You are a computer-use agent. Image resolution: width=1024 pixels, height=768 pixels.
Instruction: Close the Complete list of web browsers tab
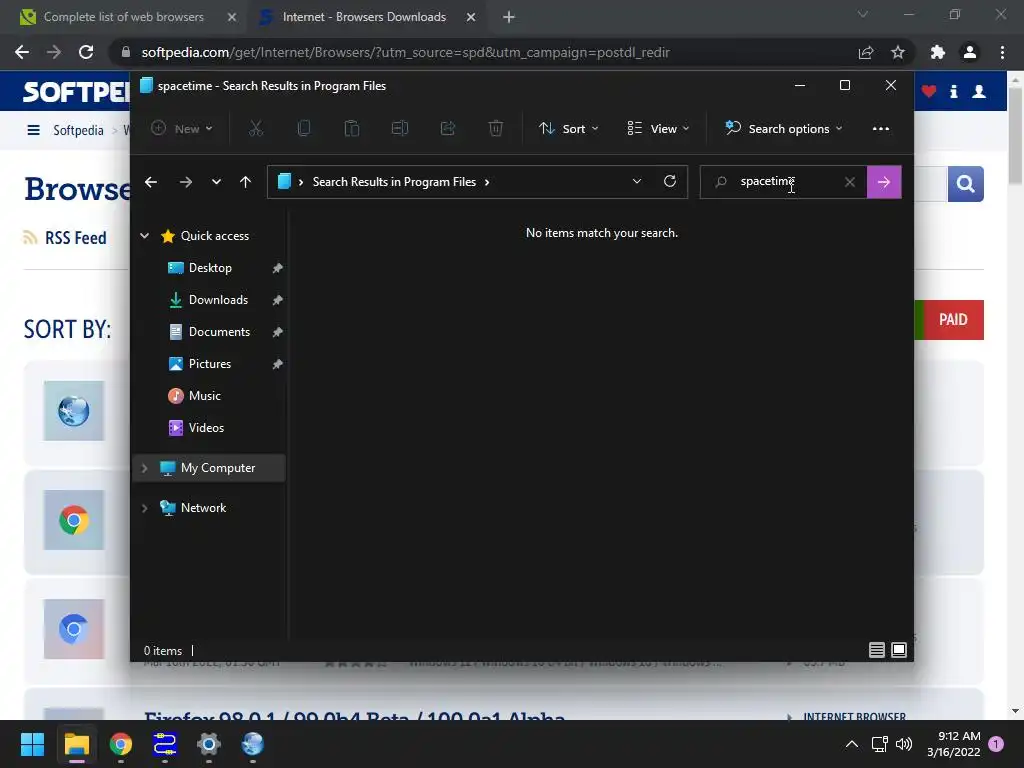[232, 17]
